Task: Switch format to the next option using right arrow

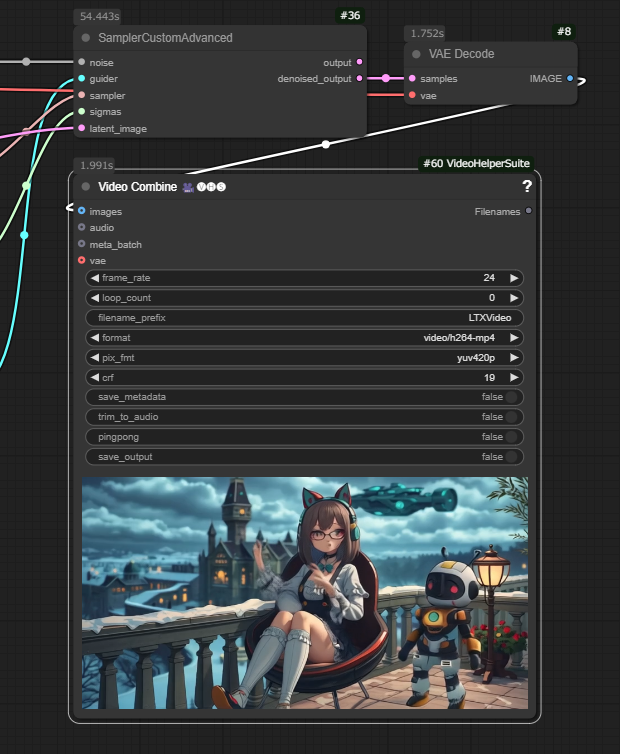Action: tap(514, 338)
